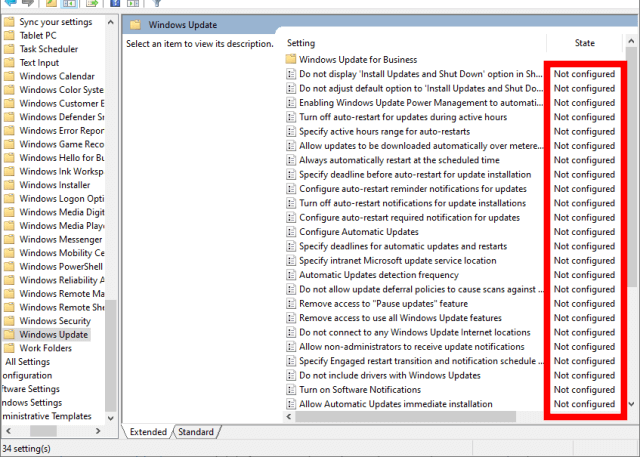Select Windows PowerShell in the tree
Viewport: 640px width, 457px height.
tap(61, 266)
